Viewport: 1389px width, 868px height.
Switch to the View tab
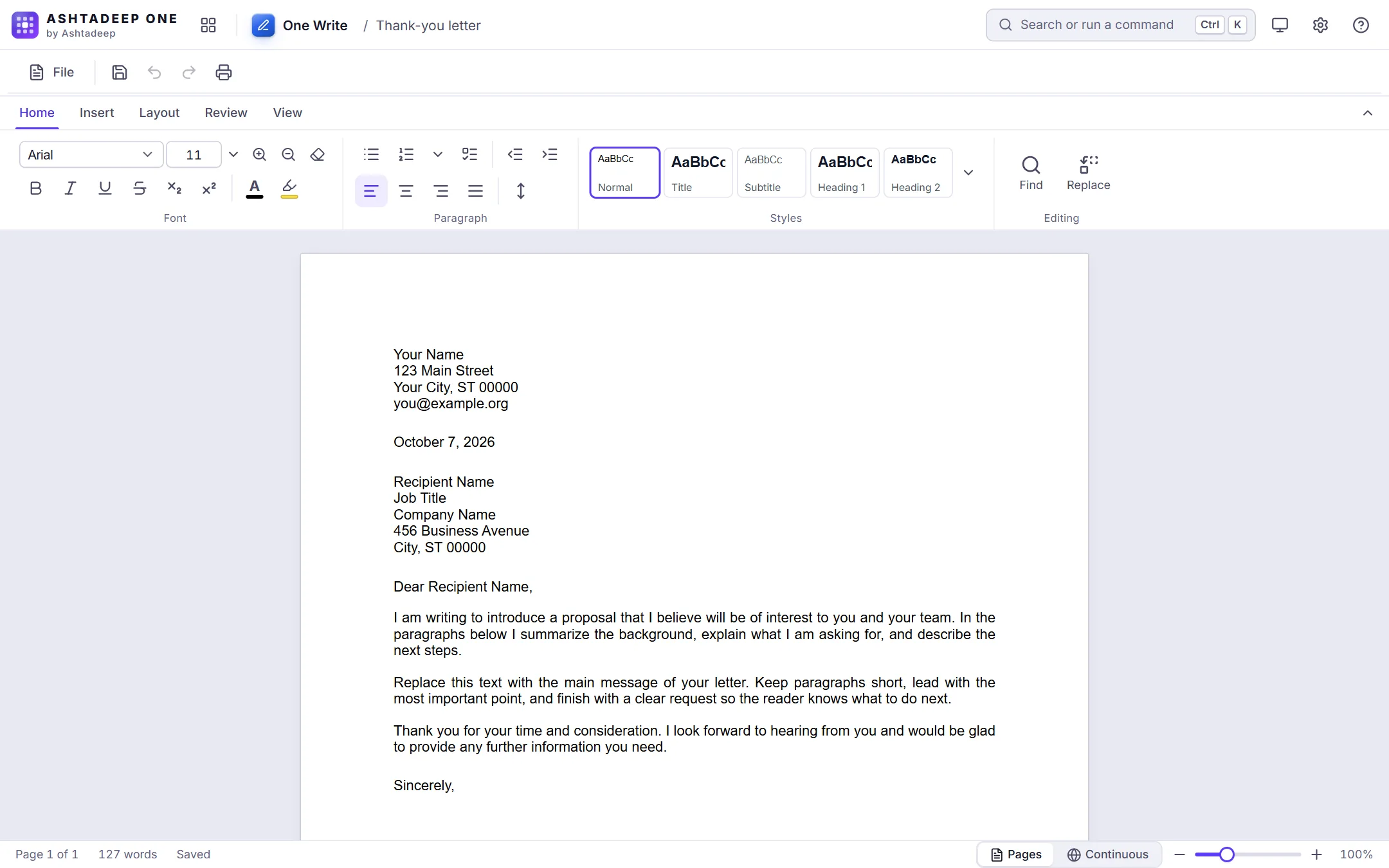[x=287, y=113]
